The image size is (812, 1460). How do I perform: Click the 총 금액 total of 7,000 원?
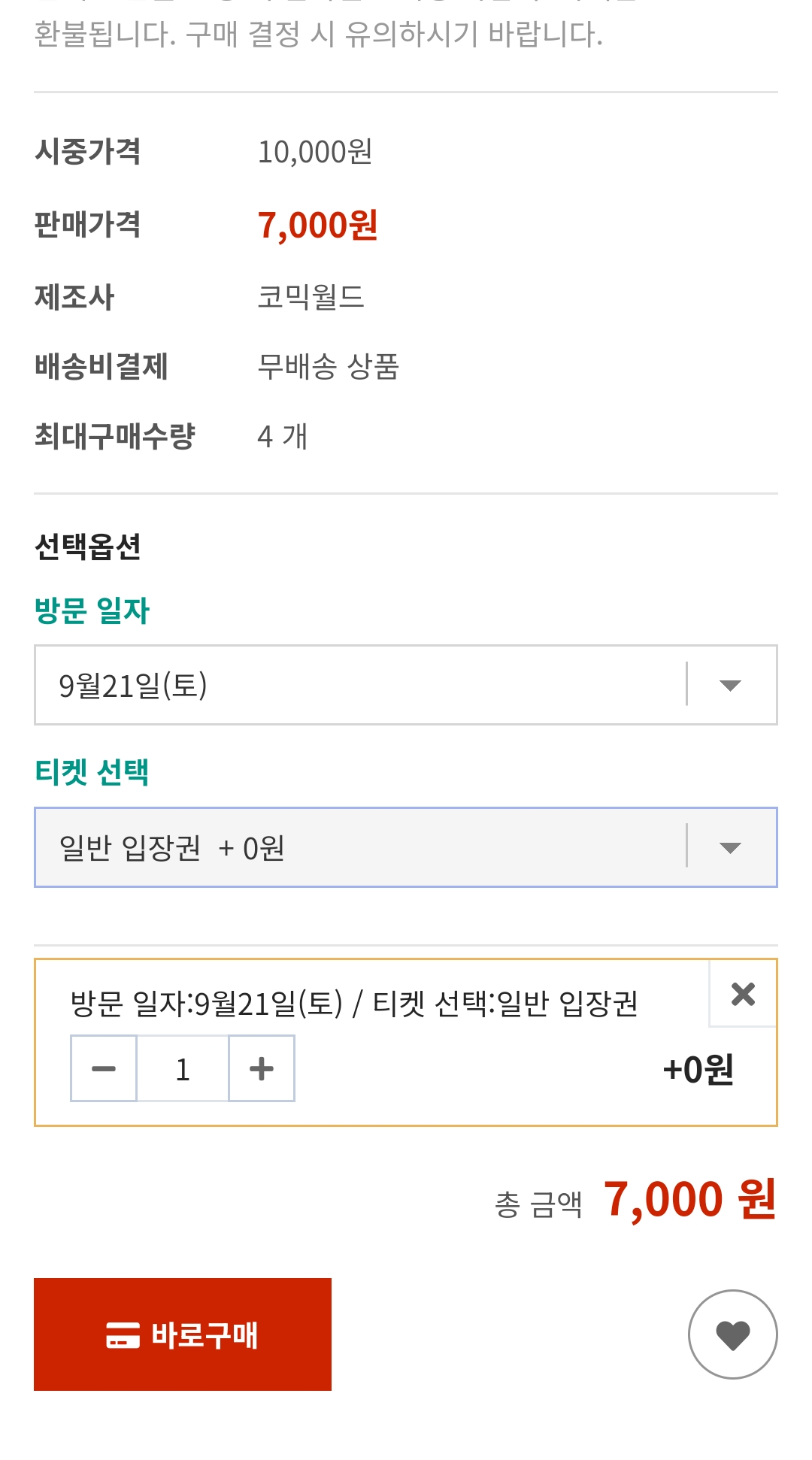click(689, 1199)
